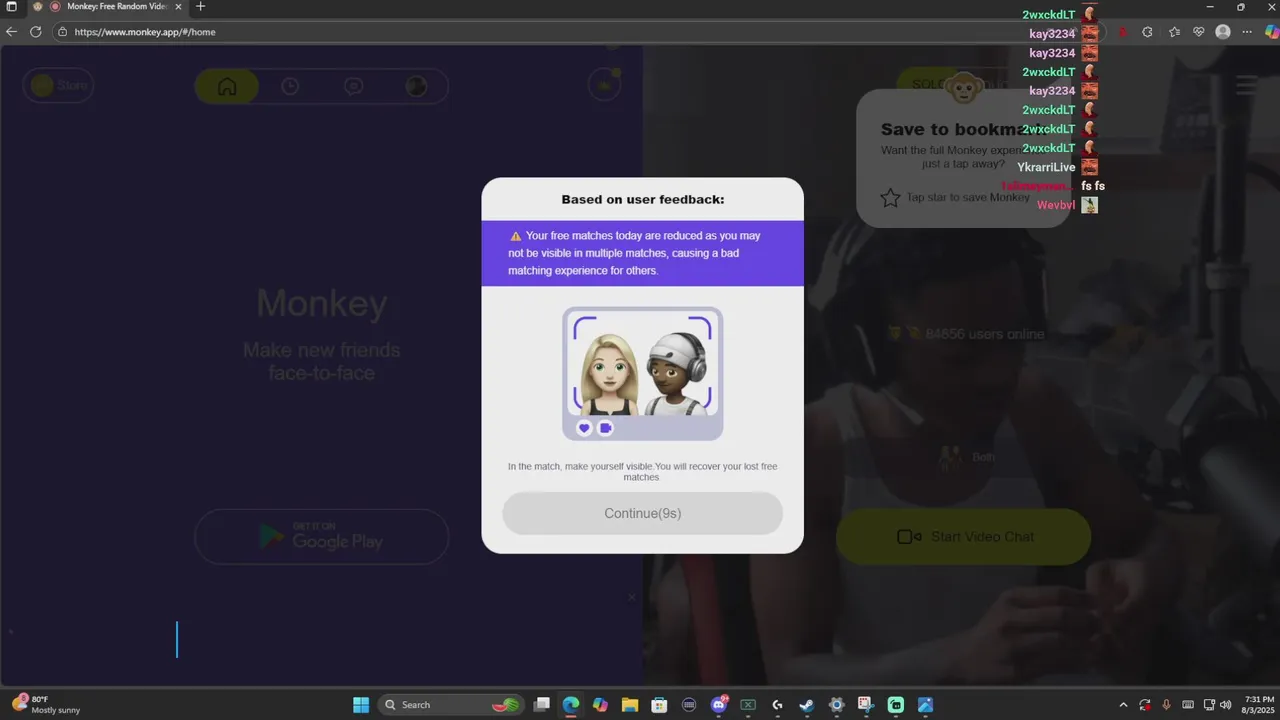Open Snipping Tool from the taskbar
This screenshot has width=1280, height=720.
866,705
